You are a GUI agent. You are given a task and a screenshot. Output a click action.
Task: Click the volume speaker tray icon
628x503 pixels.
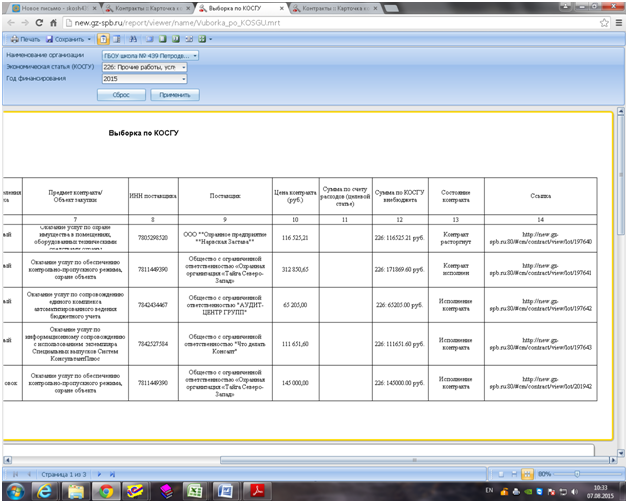[x=575, y=491]
